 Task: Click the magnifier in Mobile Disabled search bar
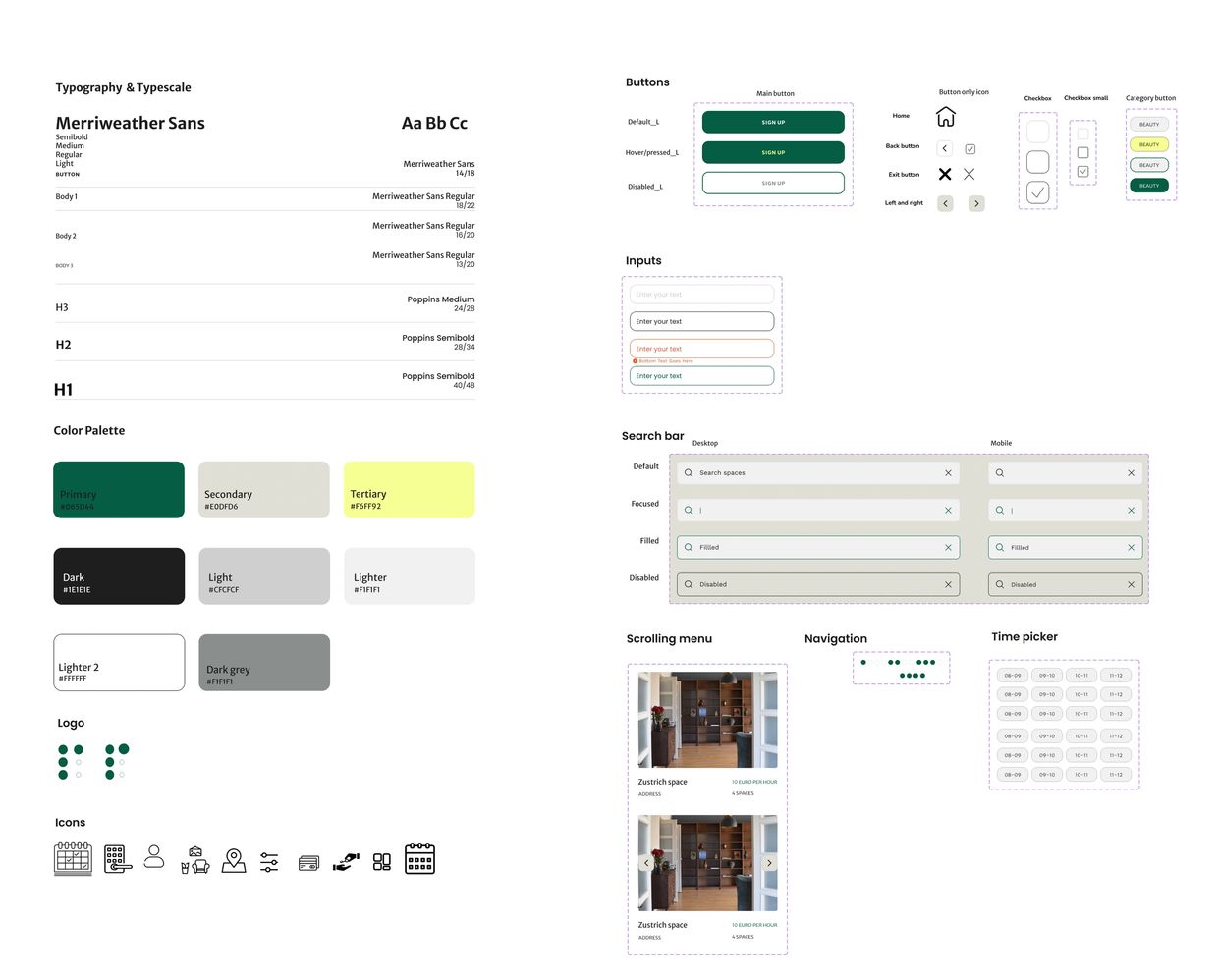(x=1000, y=584)
